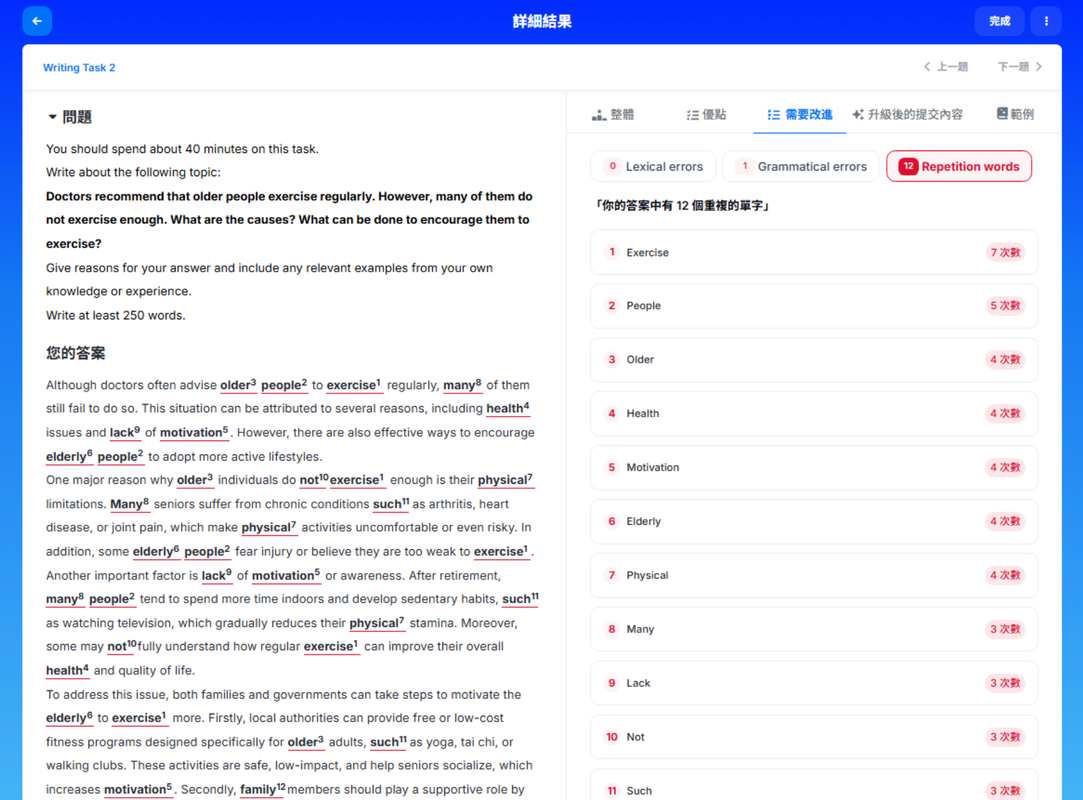Click the Writing Task 2 link
This screenshot has height=800, width=1083.
[79, 68]
